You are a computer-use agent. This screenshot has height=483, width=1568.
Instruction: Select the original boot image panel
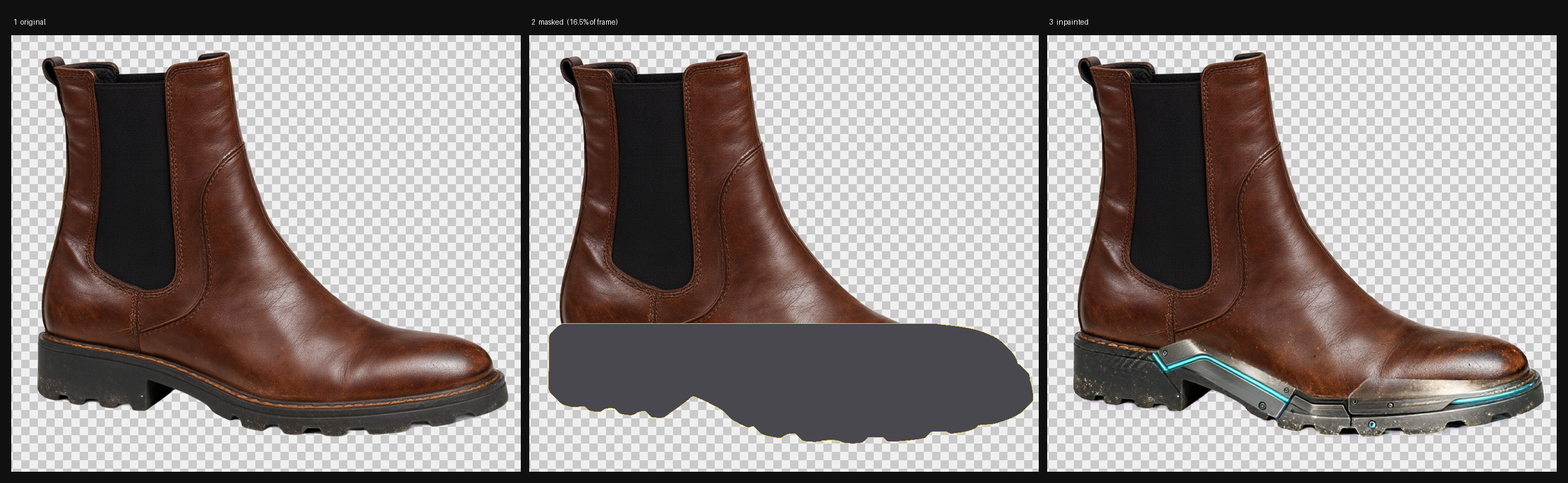(x=266, y=253)
